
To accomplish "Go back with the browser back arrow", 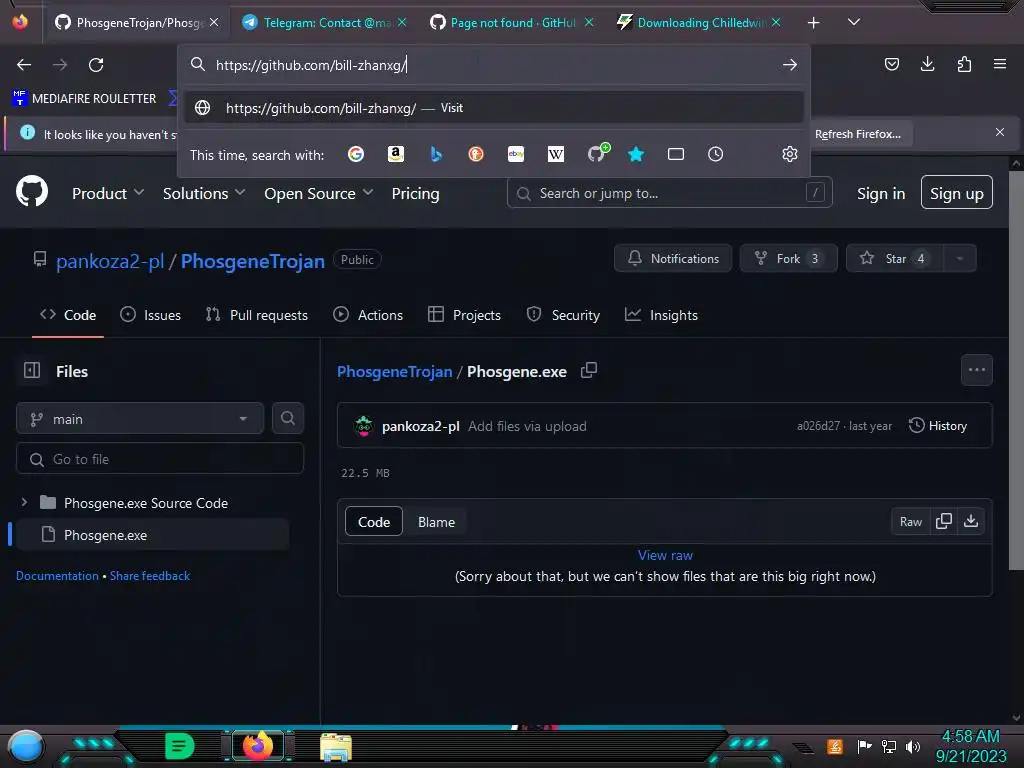I will 24,65.
